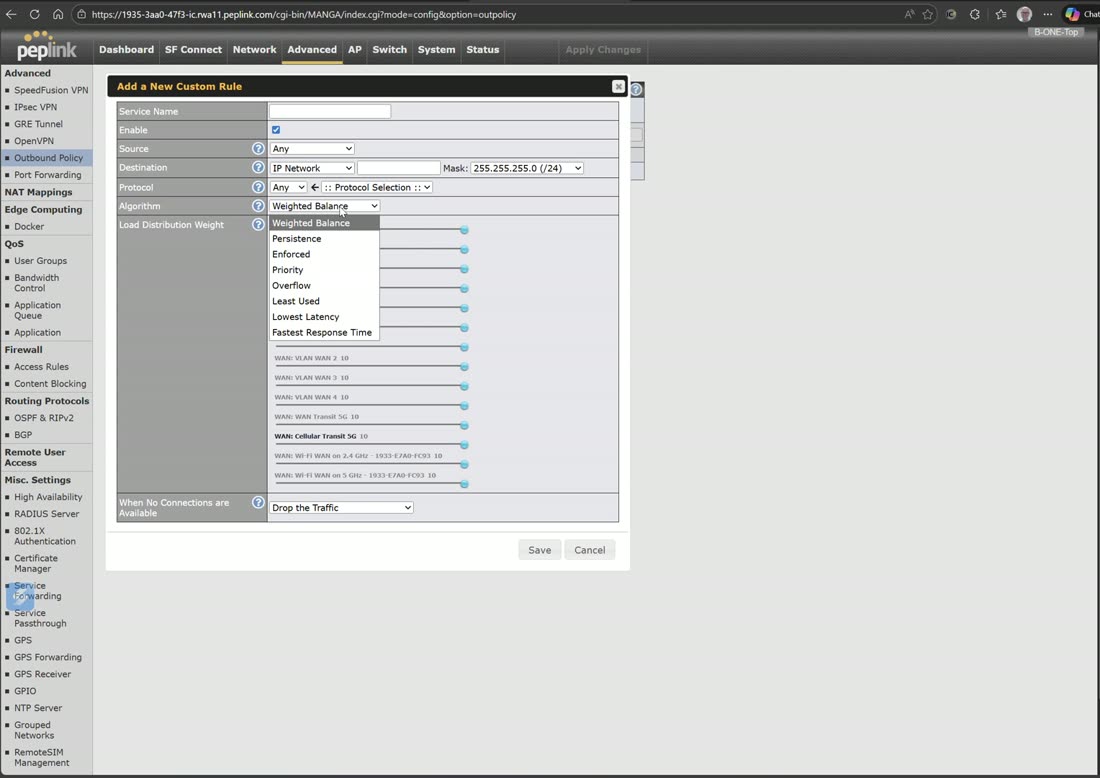Switch to the Dashboard tab
Screen dimensions: 1100x778
click(126, 50)
